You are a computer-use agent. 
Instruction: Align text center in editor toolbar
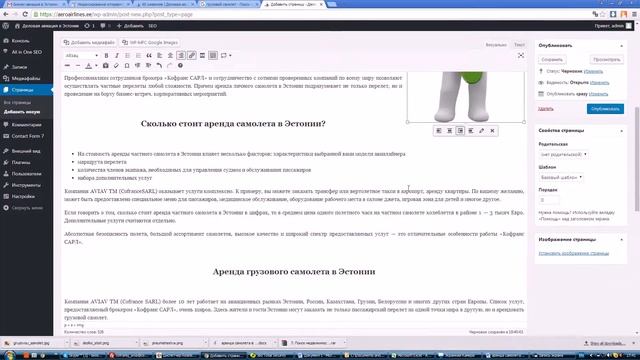pos(170,56)
